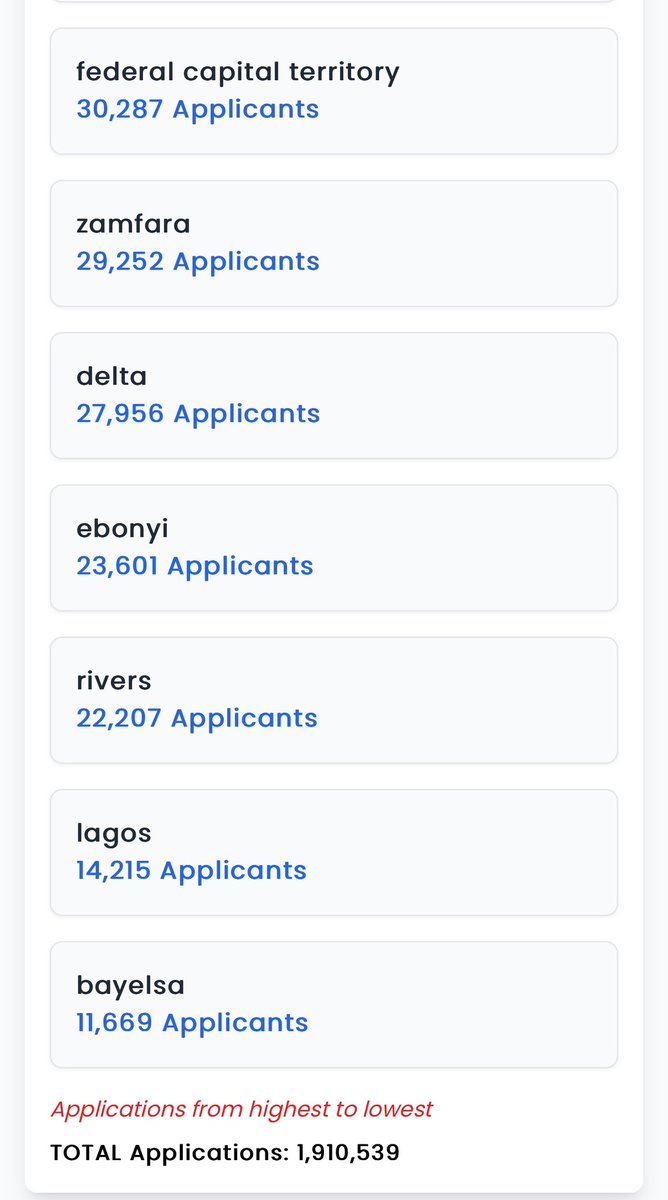Click the "ebonyi" state name
Image resolution: width=668 pixels, height=1200 pixels.
(122, 529)
